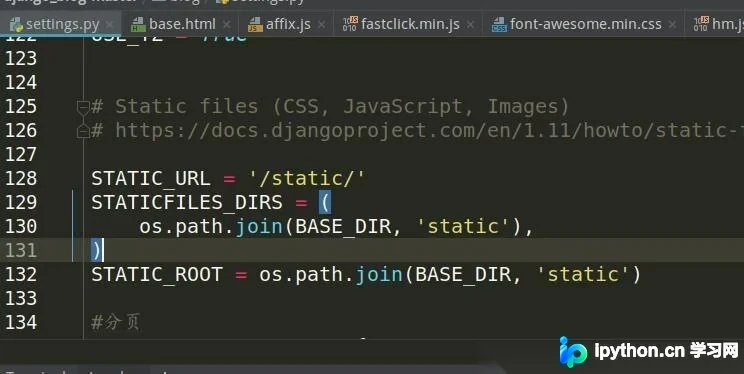Click the 'static' string on line 132
Viewport: 744px width, 374px height.
click(583, 274)
